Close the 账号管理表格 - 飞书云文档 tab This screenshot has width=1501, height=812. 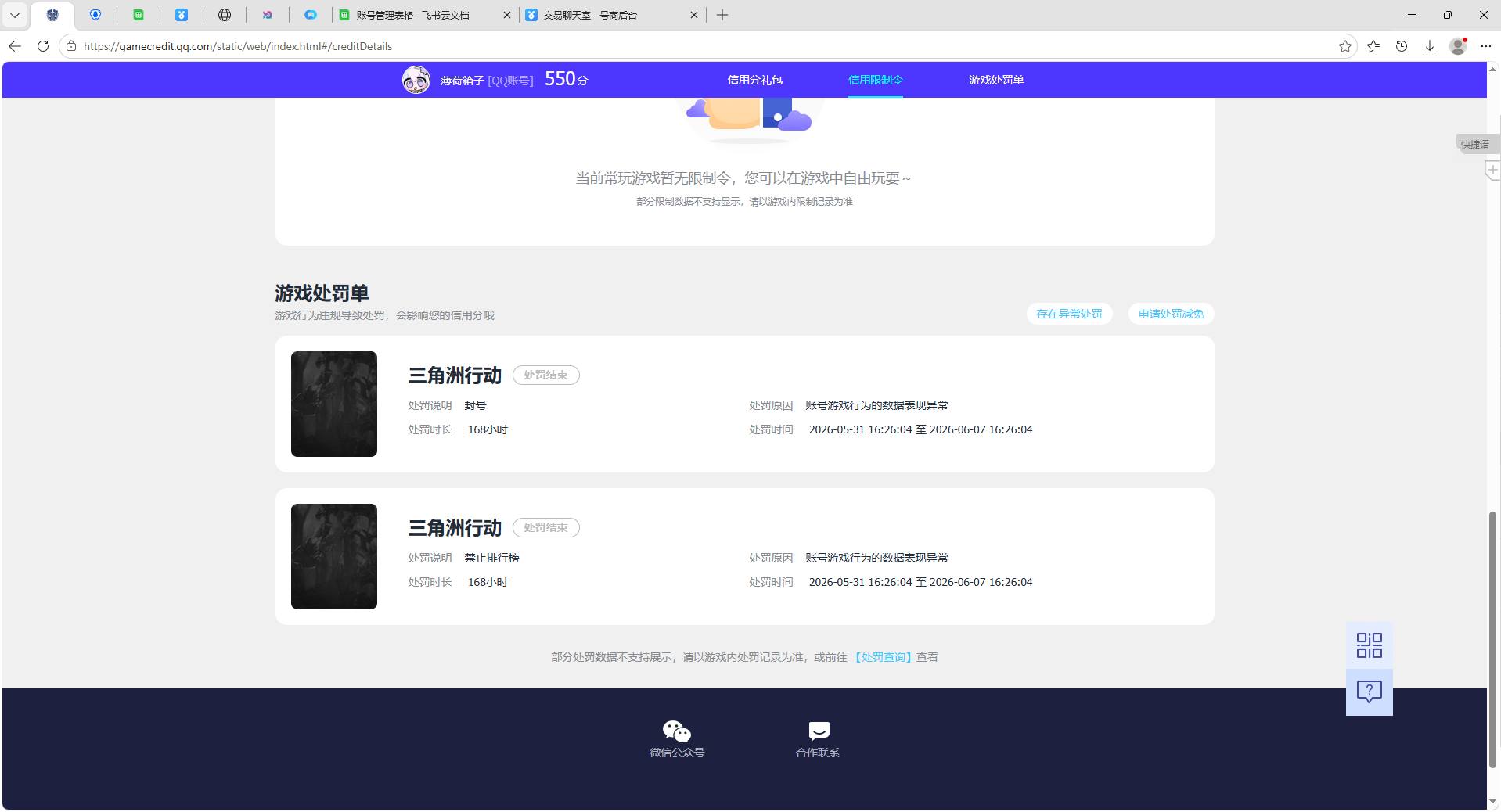pyautogui.click(x=506, y=15)
